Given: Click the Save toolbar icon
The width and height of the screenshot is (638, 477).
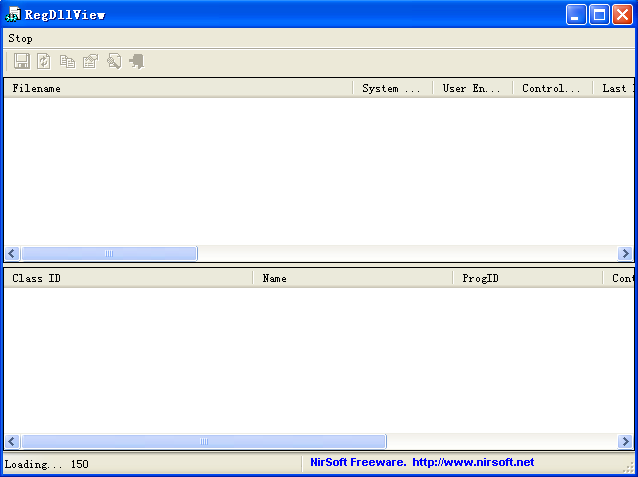Looking at the screenshot, I should pyautogui.click(x=21, y=61).
